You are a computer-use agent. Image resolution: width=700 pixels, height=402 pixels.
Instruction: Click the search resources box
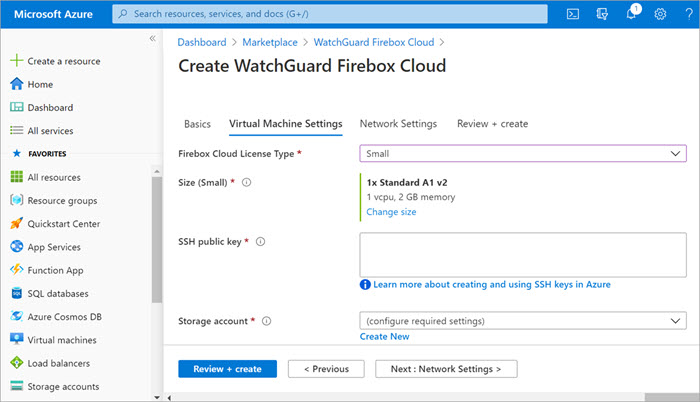click(330, 14)
